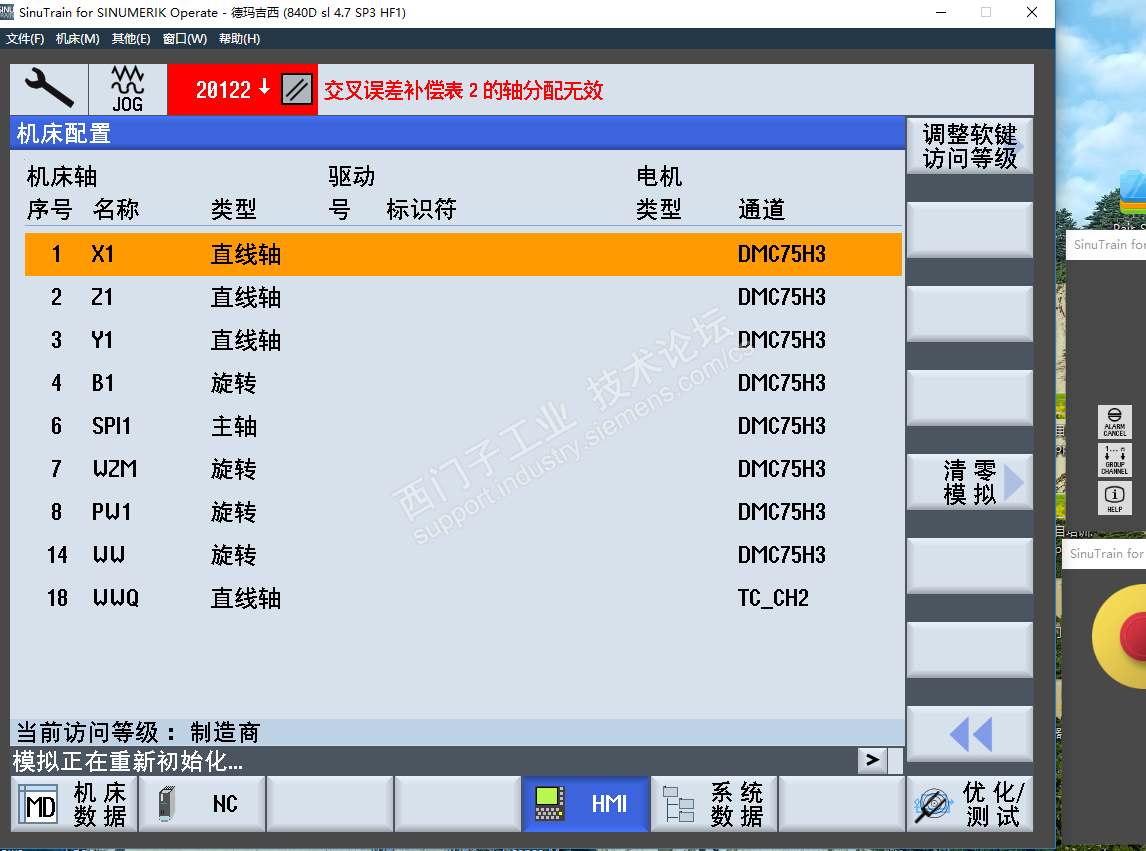Select axis row WW

coord(463,555)
